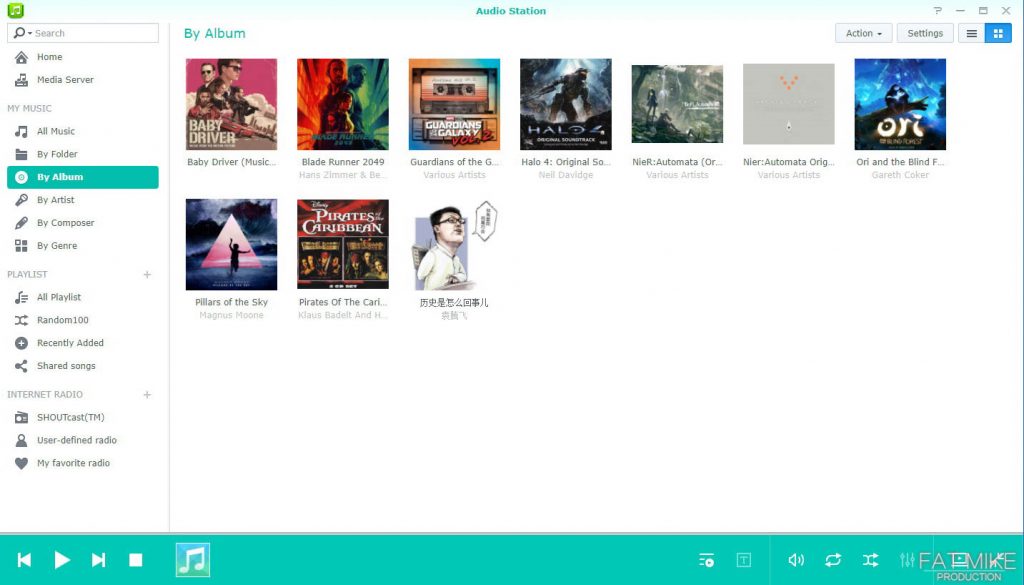This screenshot has height=585, width=1024.
Task: Click the Klaus Badelt artist text
Action: (x=343, y=315)
